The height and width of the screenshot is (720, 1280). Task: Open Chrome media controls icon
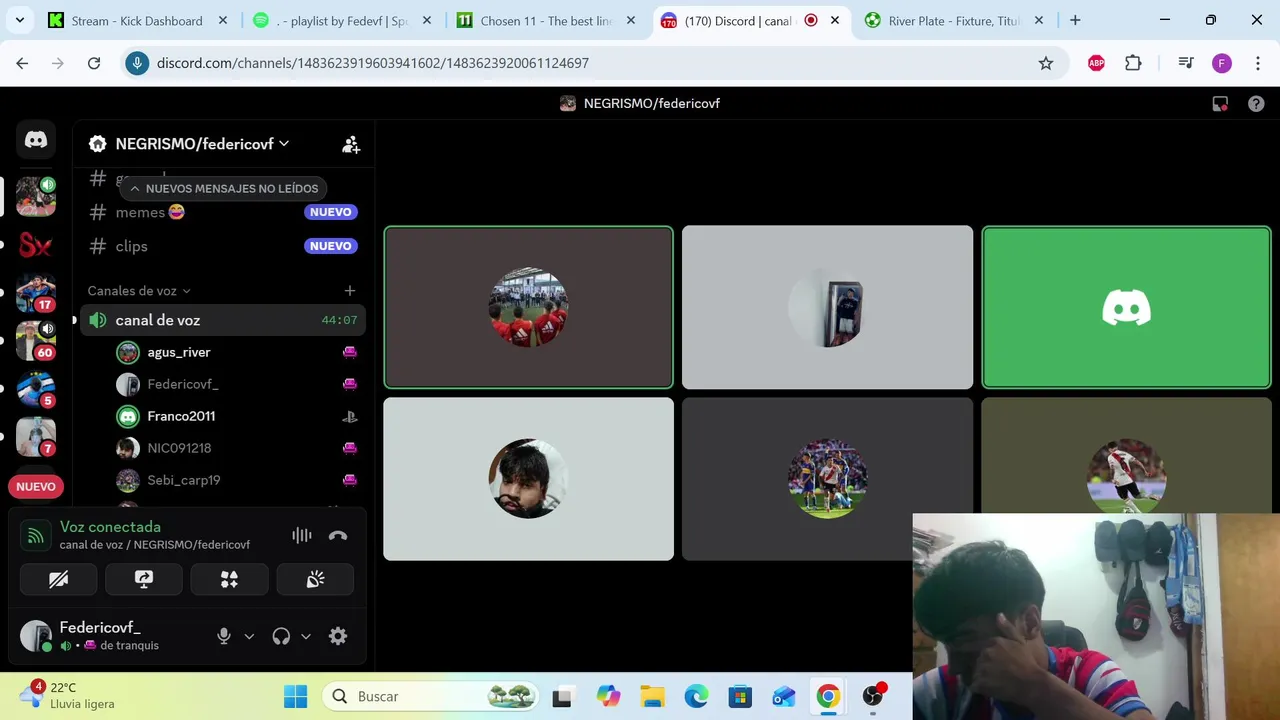pyautogui.click(x=1186, y=63)
